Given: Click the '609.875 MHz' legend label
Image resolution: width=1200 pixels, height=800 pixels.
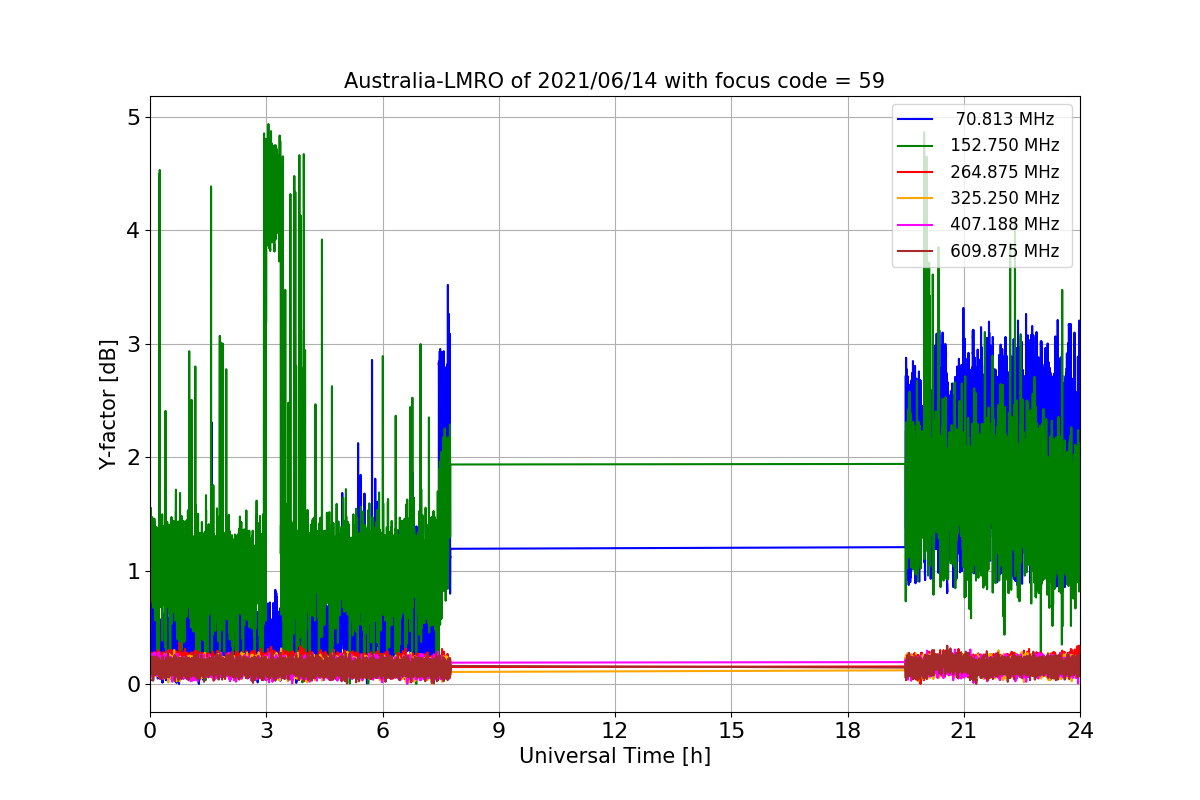Looking at the screenshot, I should tap(1005, 251).
